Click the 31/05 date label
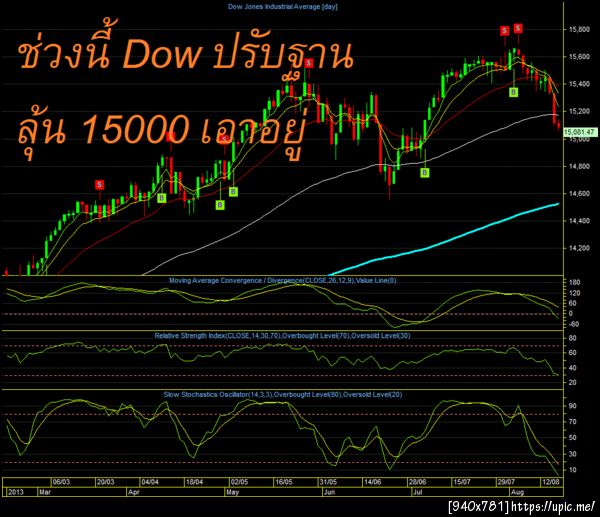The image size is (600, 517). [328, 482]
